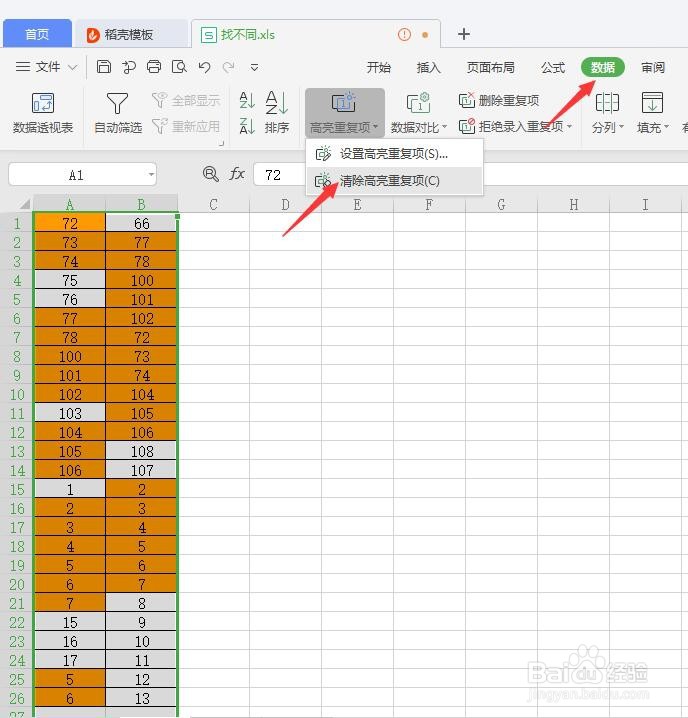Image resolution: width=688 pixels, height=718 pixels.
Task: Click cell B26 containing 13
Action: click(142, 698)
